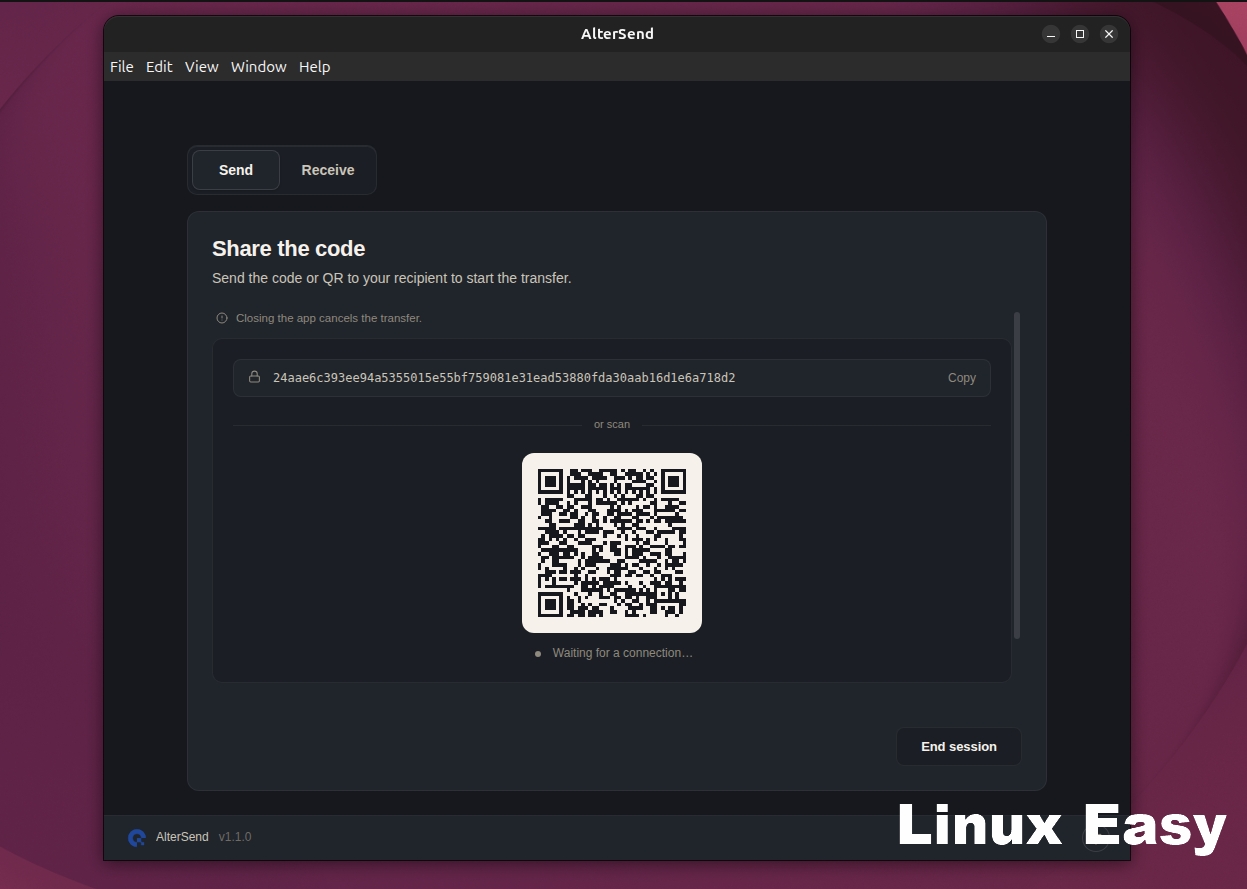
Task: Switch to the Receive tab
Action: [x=328, y=170]
